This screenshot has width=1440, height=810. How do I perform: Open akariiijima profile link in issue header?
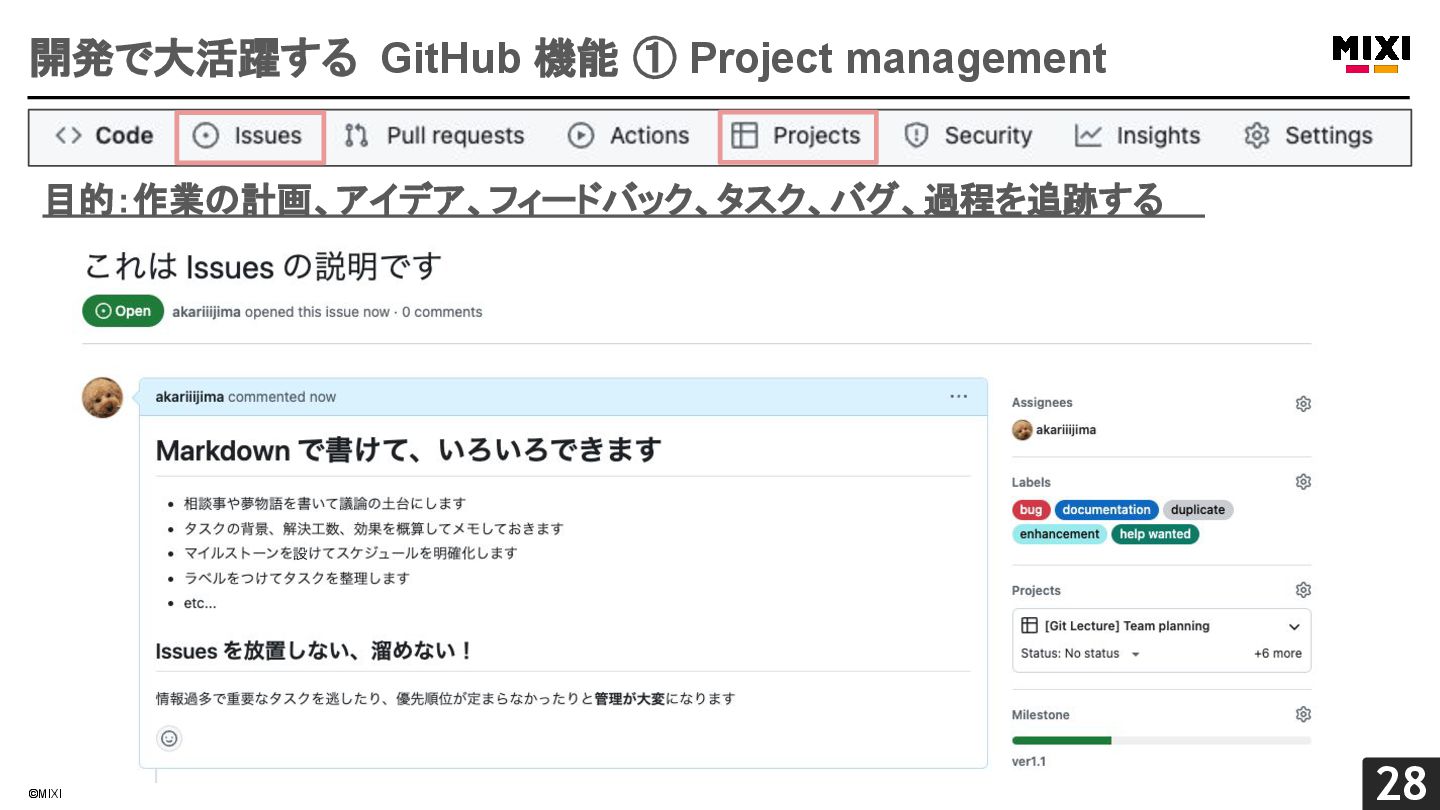(x=206, y=312)
